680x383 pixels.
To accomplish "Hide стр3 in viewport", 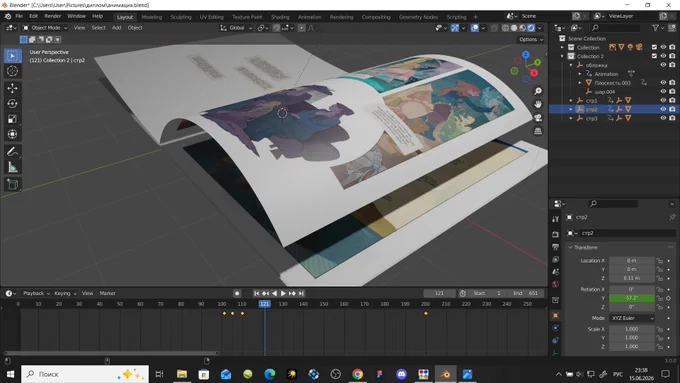I will tap(663, 118).
